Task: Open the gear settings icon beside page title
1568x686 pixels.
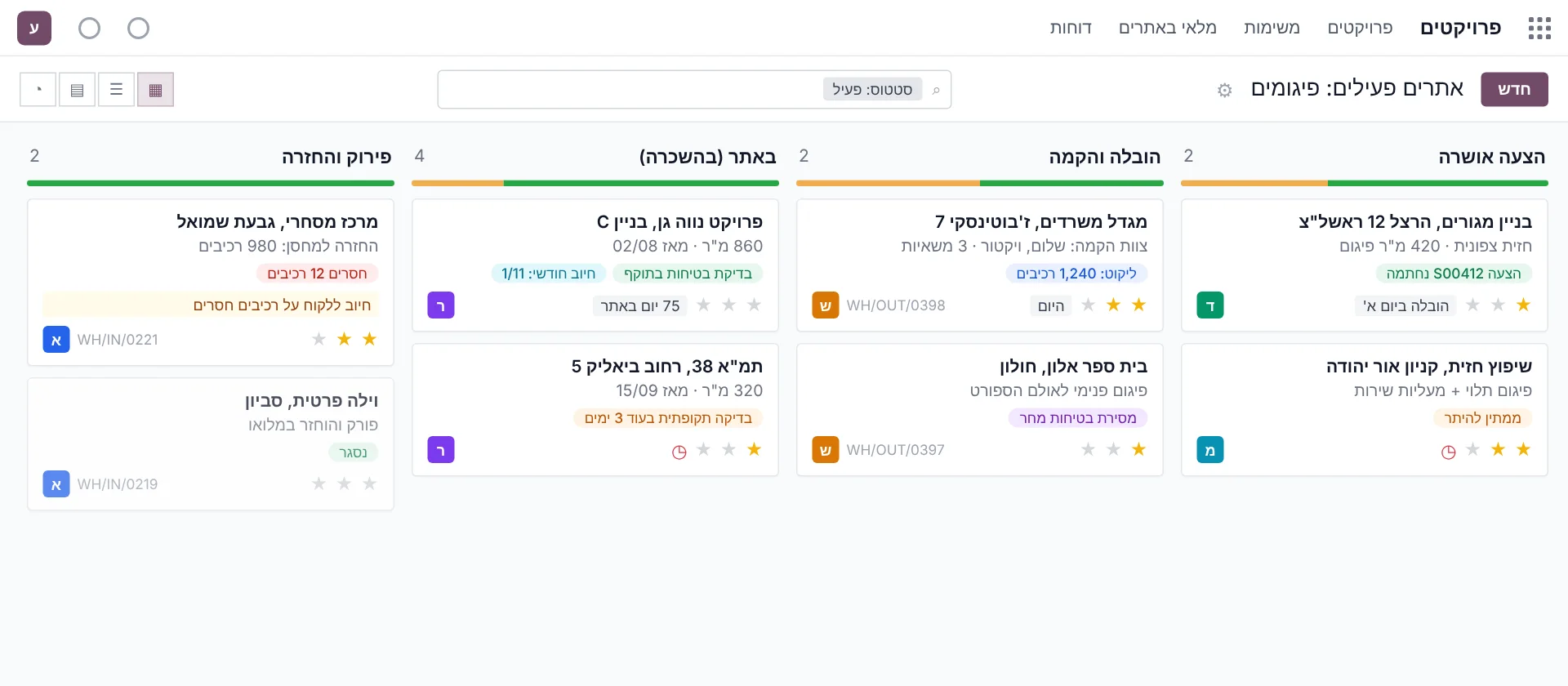Action: coord(1224,90)
